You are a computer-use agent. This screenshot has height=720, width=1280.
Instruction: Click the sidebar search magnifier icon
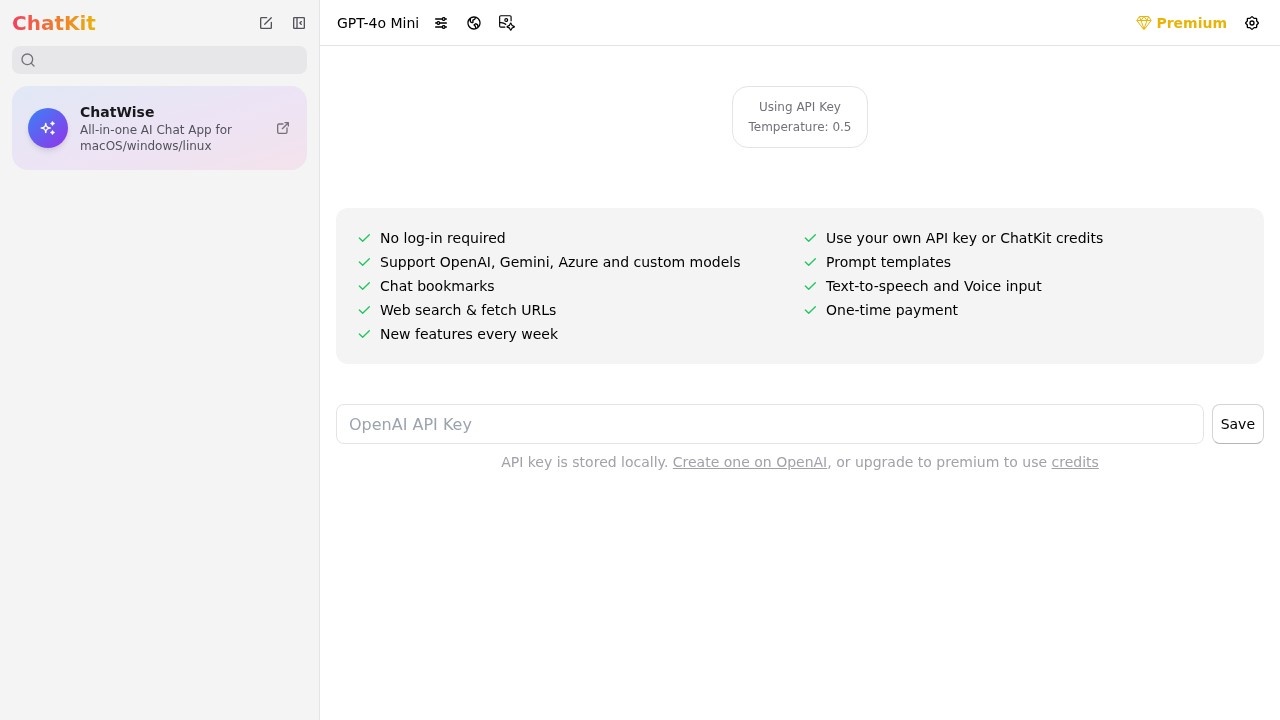click(x=28, y=60)
